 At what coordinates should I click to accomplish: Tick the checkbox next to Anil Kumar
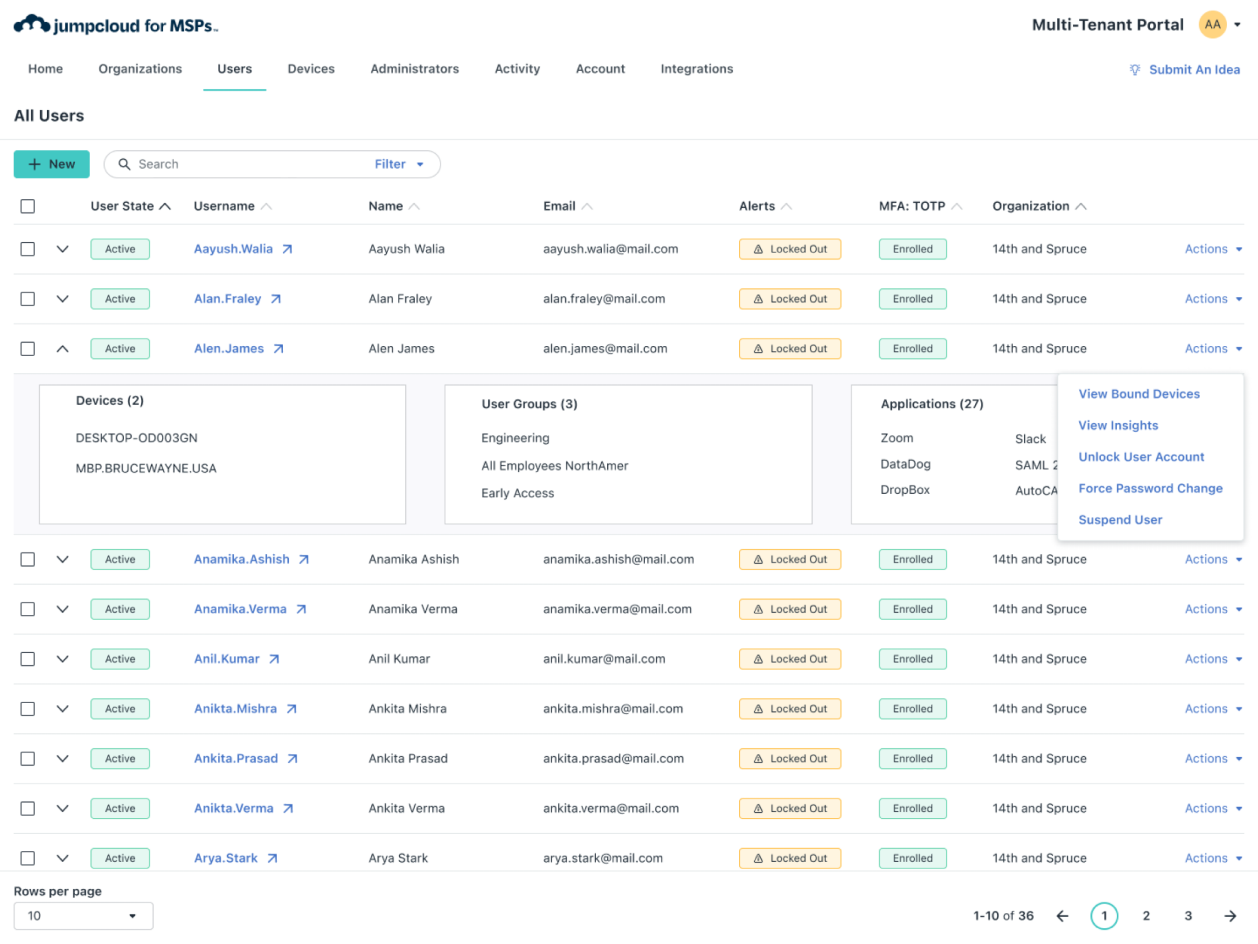28,659
